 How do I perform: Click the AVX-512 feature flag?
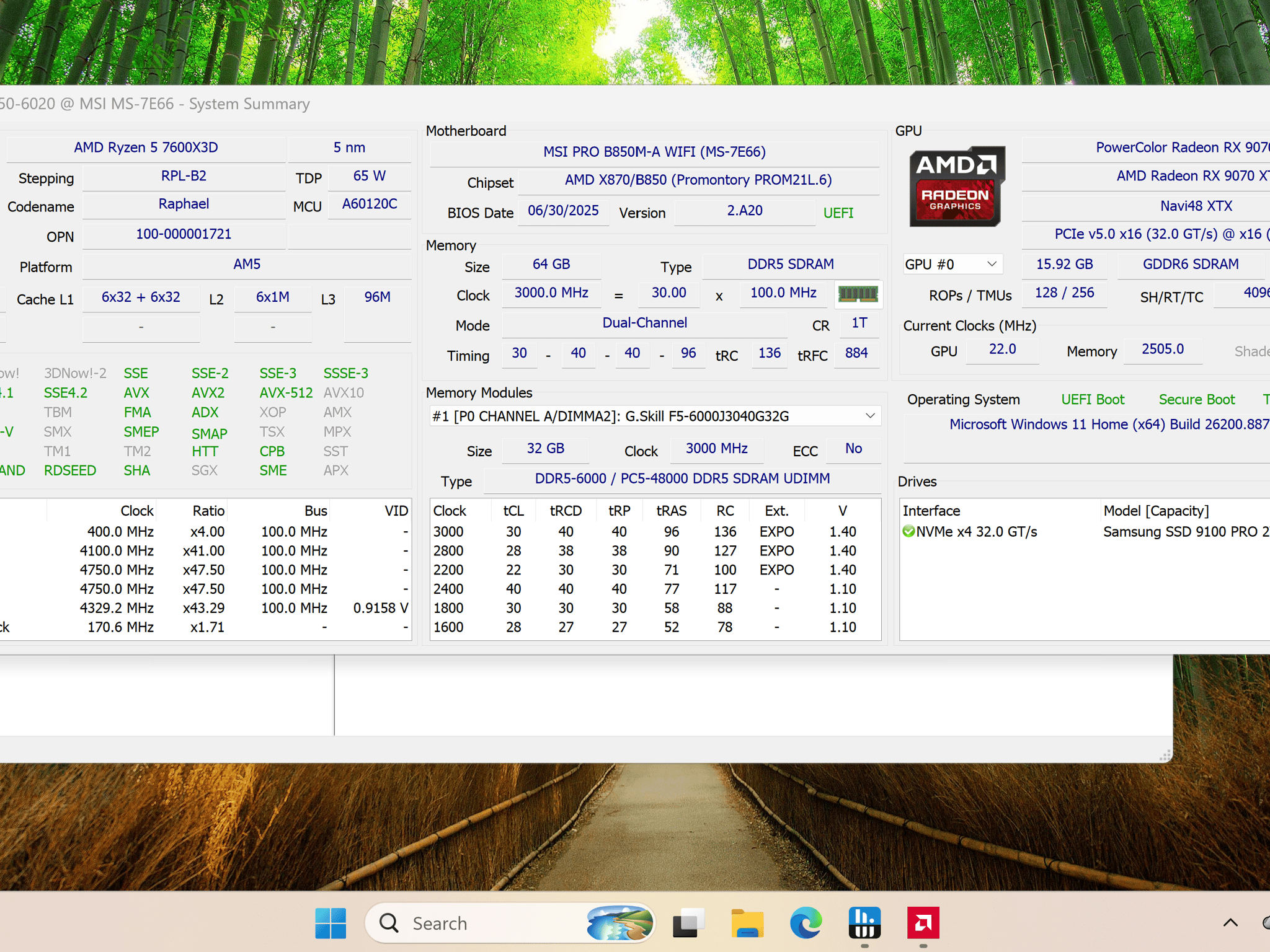tap(286, 393)
